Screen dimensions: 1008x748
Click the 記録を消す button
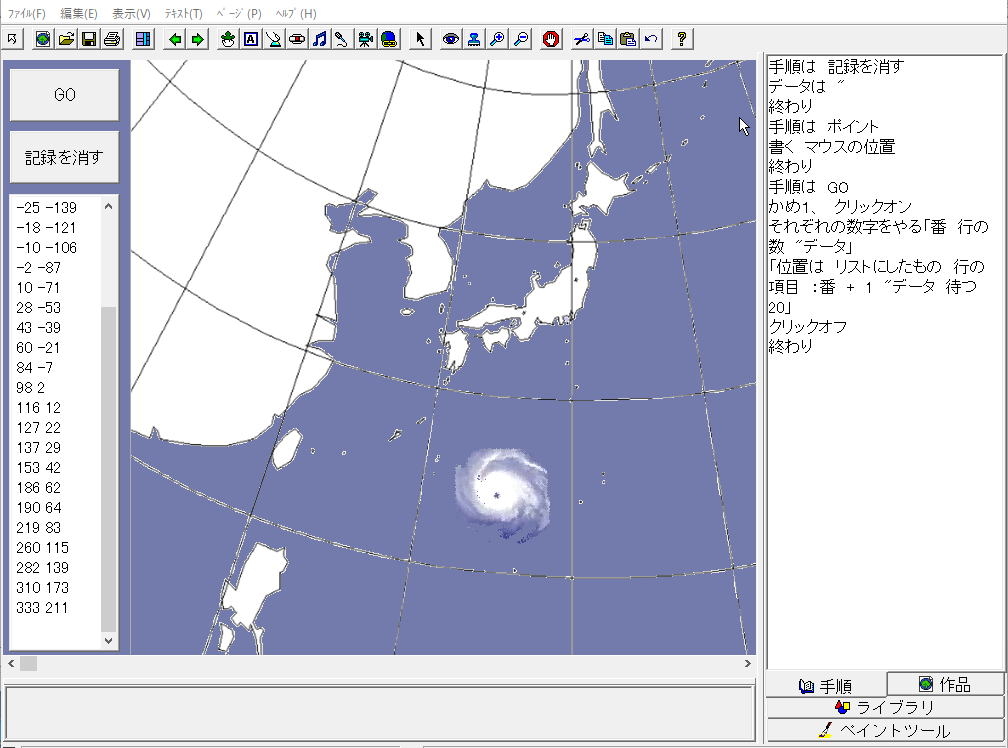pyautogui.click(x=64, y=157)
